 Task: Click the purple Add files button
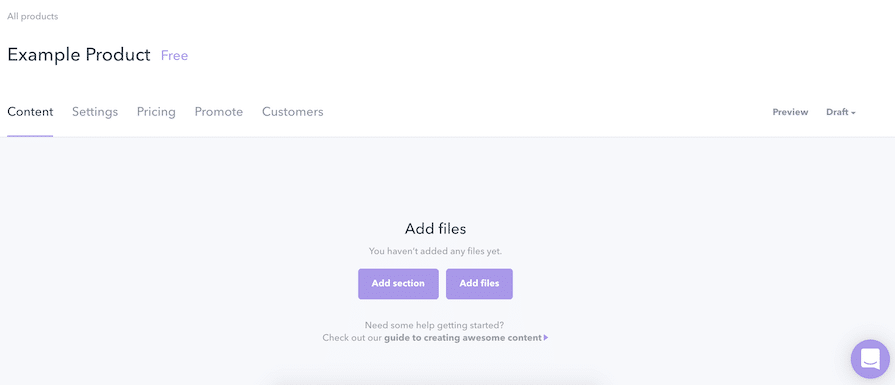(479, 283)
